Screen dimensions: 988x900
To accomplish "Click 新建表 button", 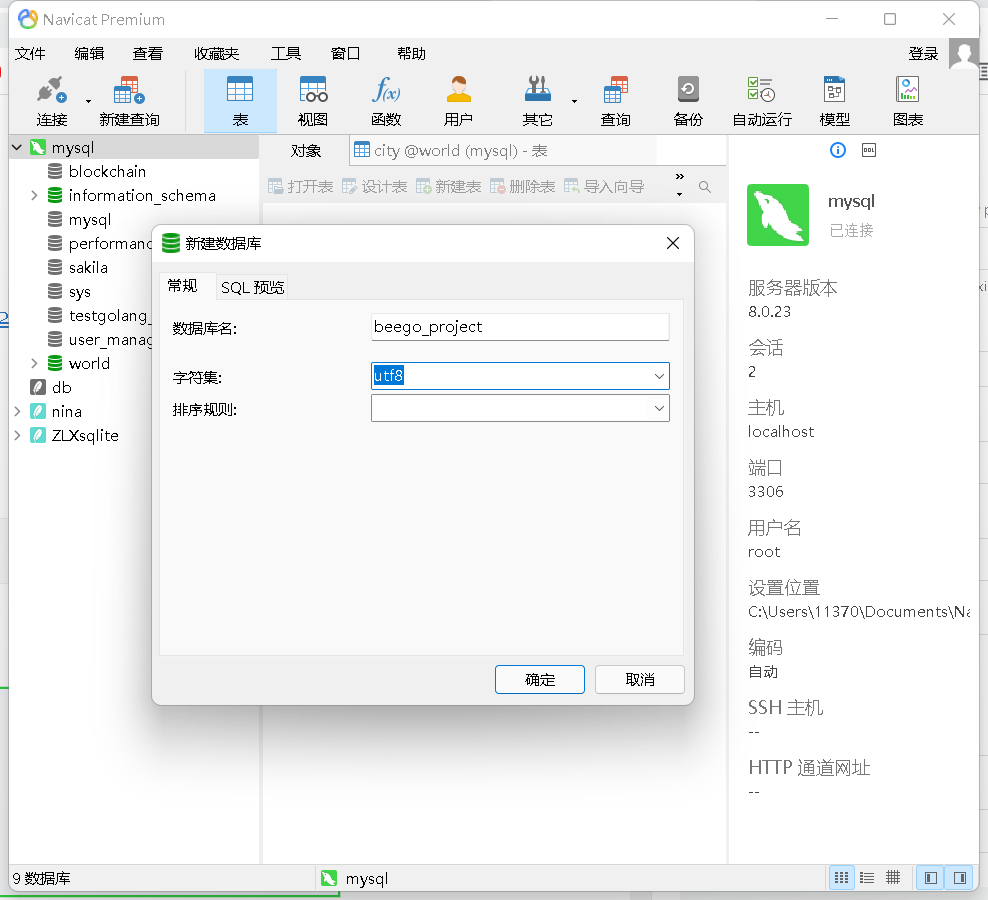I will click(x=448, y=187).
